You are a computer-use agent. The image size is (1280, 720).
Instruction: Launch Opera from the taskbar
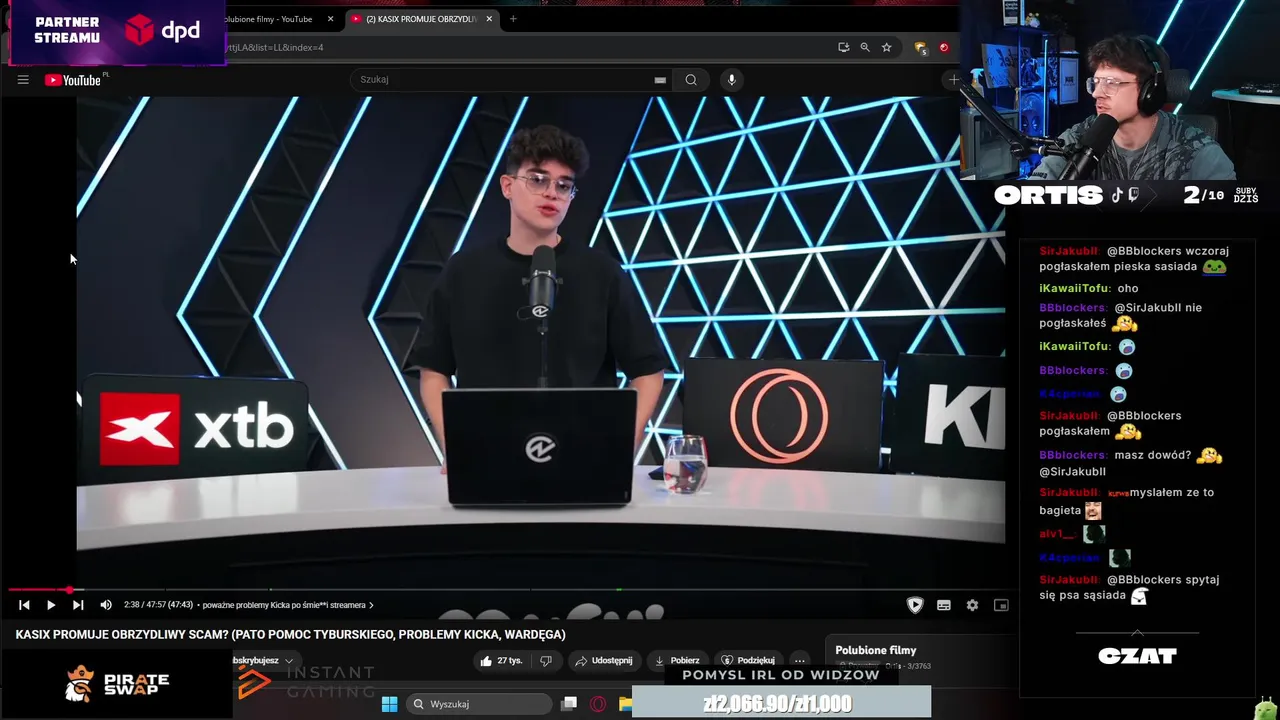point(598,704)
